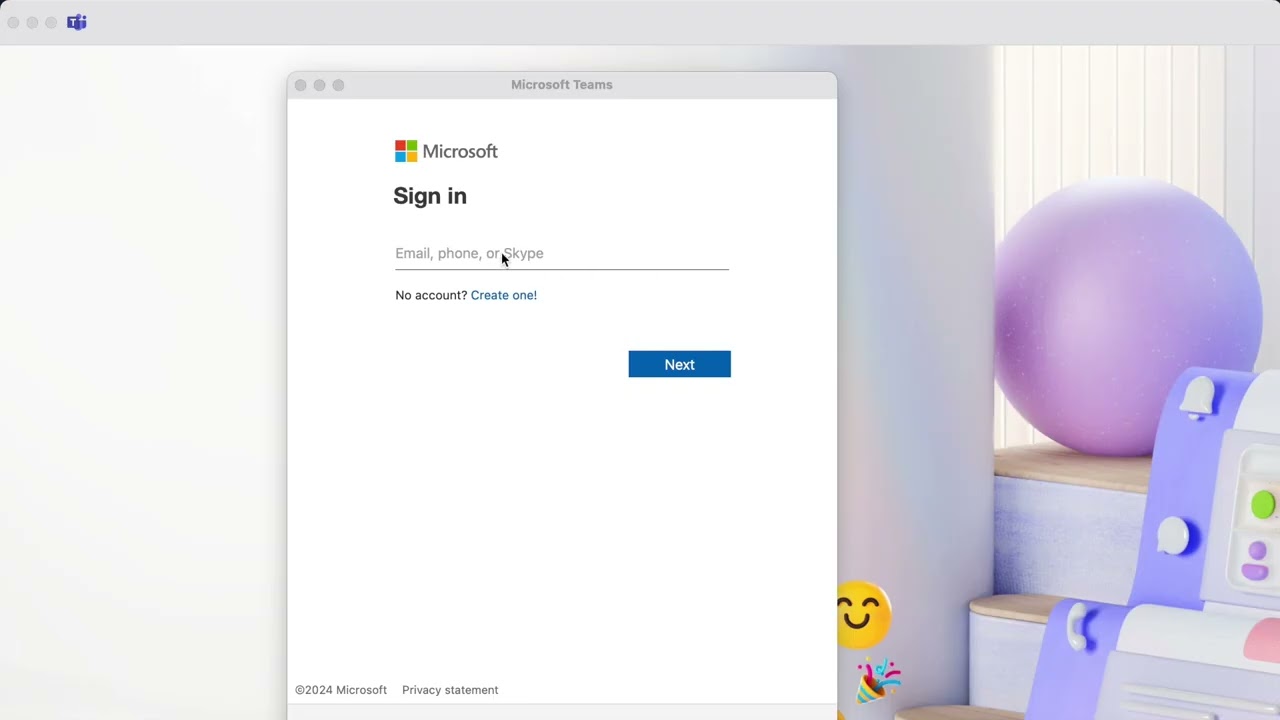Minimize the Microsoft Teams sign-in window

click(320, 85)
